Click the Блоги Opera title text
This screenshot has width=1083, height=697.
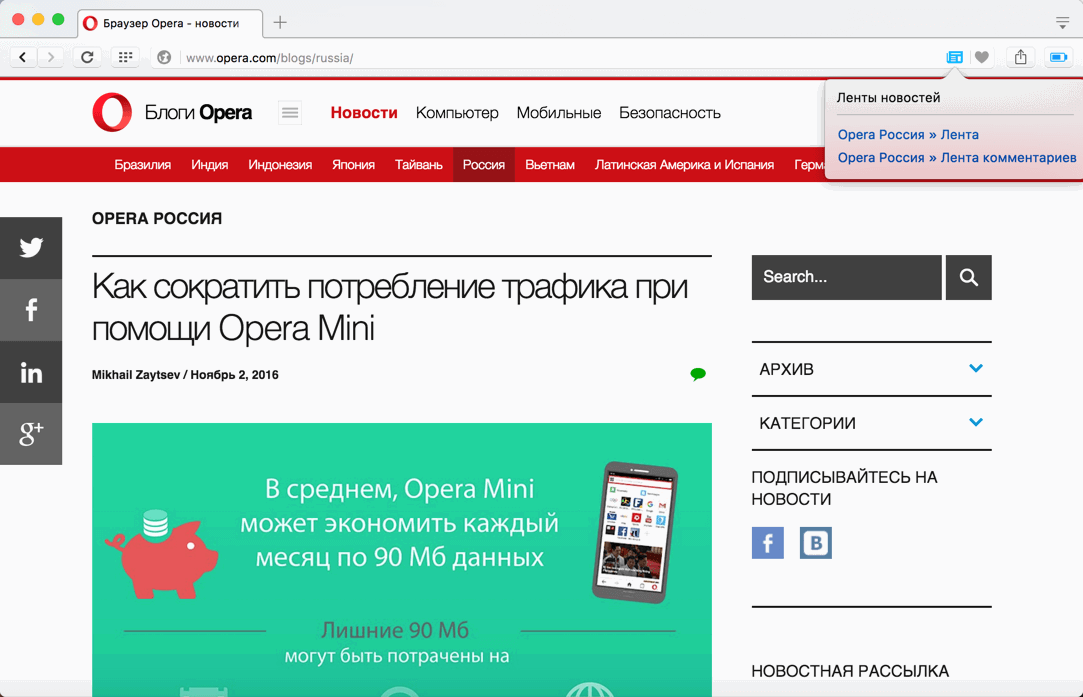pyautogui.click(x=198, y=113)
